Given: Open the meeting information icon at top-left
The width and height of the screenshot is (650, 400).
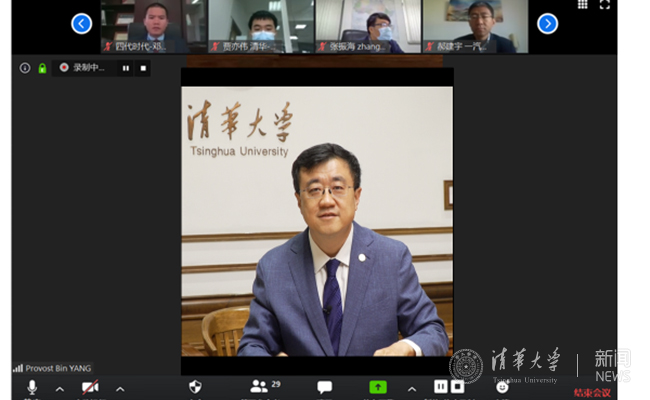Looking at the screenshot, I should (x=25, y=68).
